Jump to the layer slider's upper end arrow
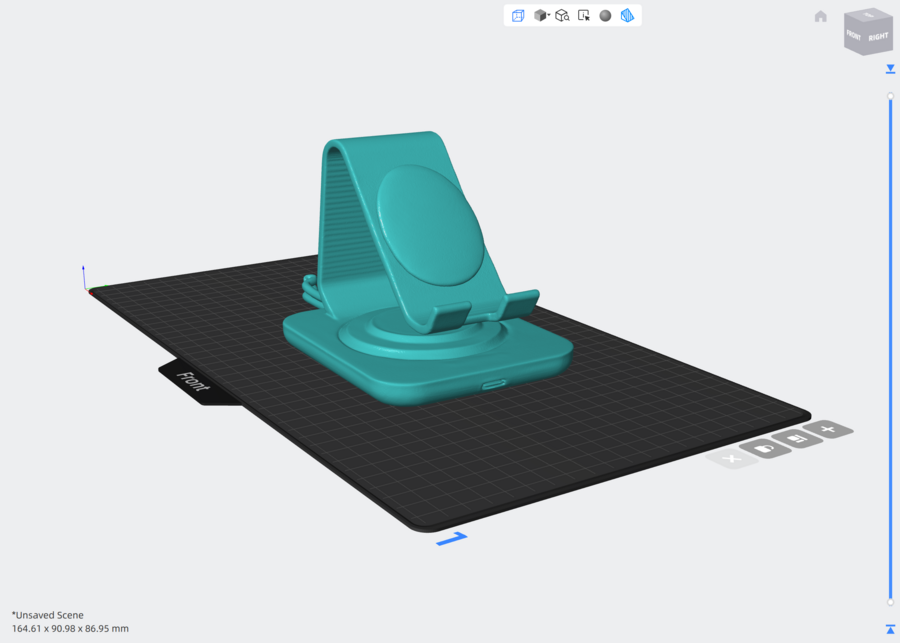 click(x=890, y=69)
